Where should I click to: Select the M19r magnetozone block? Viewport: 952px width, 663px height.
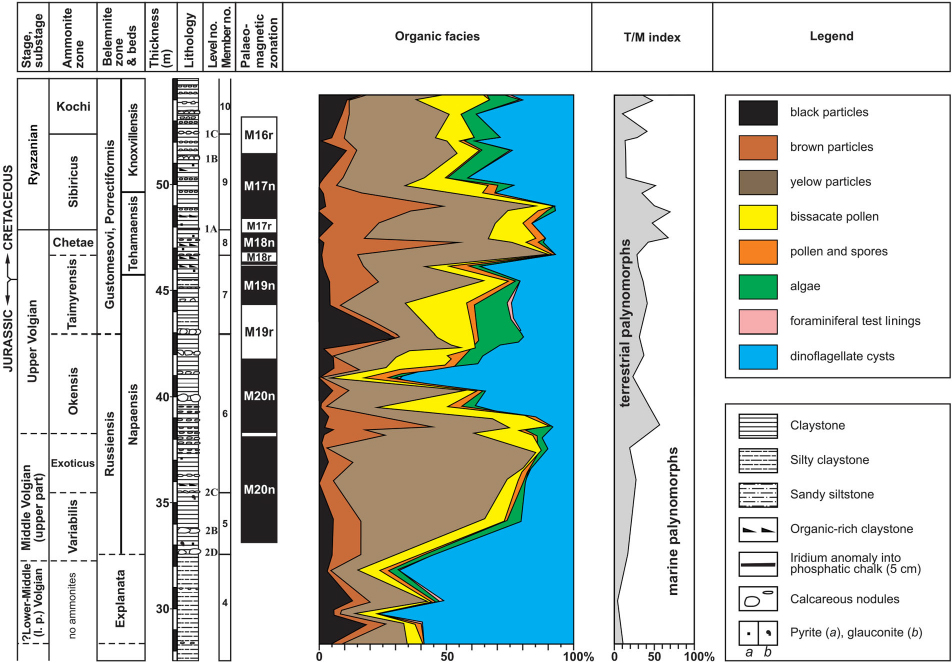(x=259, y=331)
